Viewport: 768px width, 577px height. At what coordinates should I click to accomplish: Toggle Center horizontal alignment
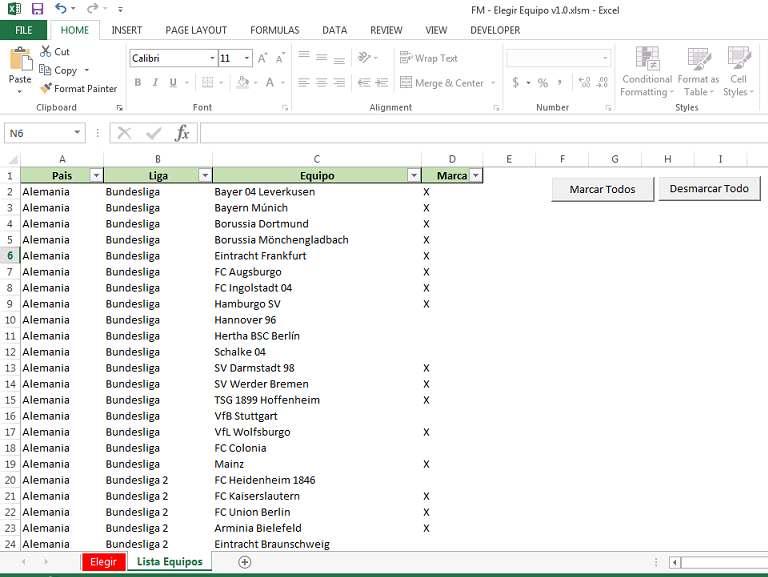tap(322, 82)
